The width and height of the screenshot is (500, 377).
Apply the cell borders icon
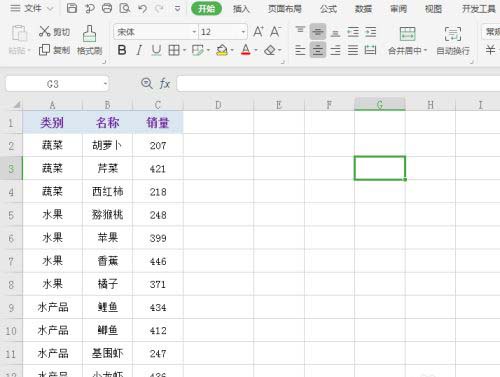tap(174, 50)
